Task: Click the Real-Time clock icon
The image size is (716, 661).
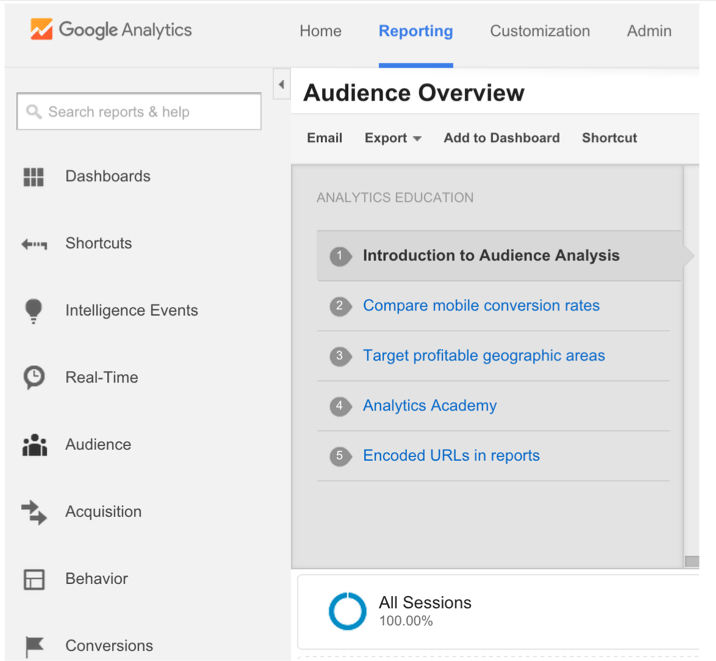Action: pyautogui.click(x=34, y=378)
